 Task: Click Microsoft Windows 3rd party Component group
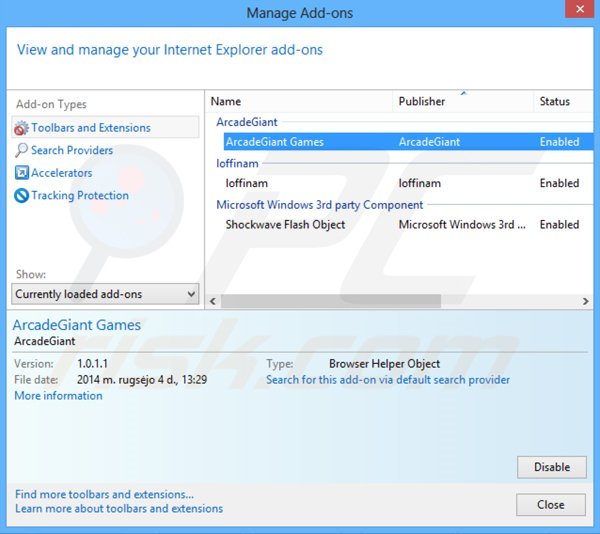coord(320,205)
